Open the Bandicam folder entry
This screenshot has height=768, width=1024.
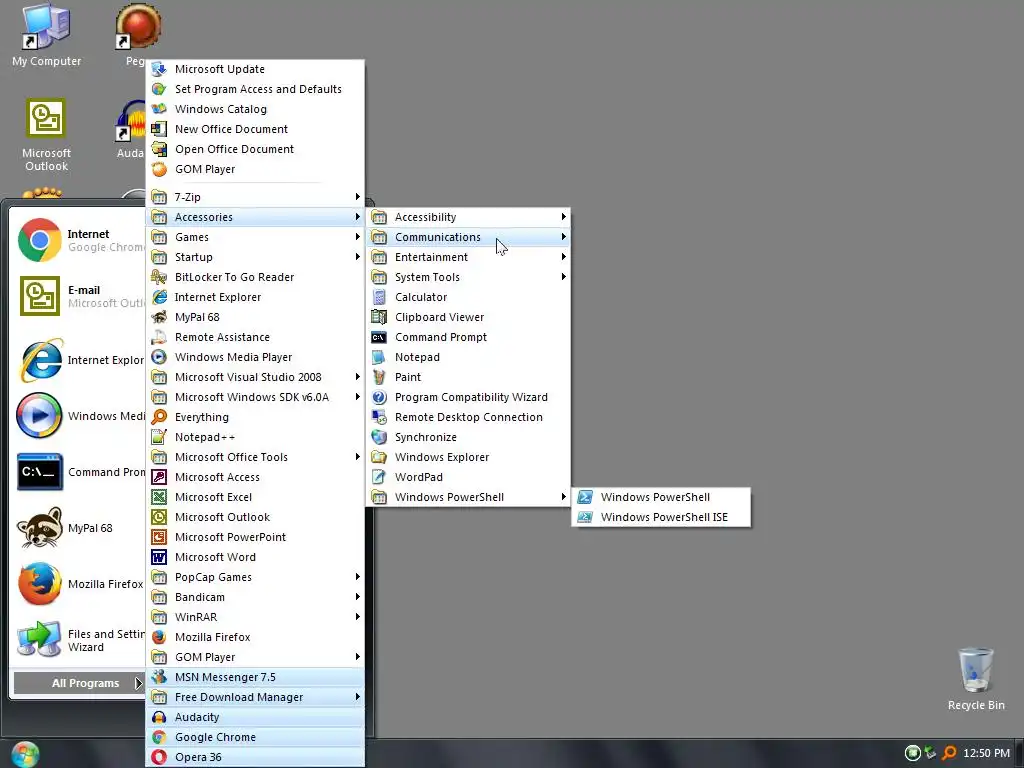[255, 597]
